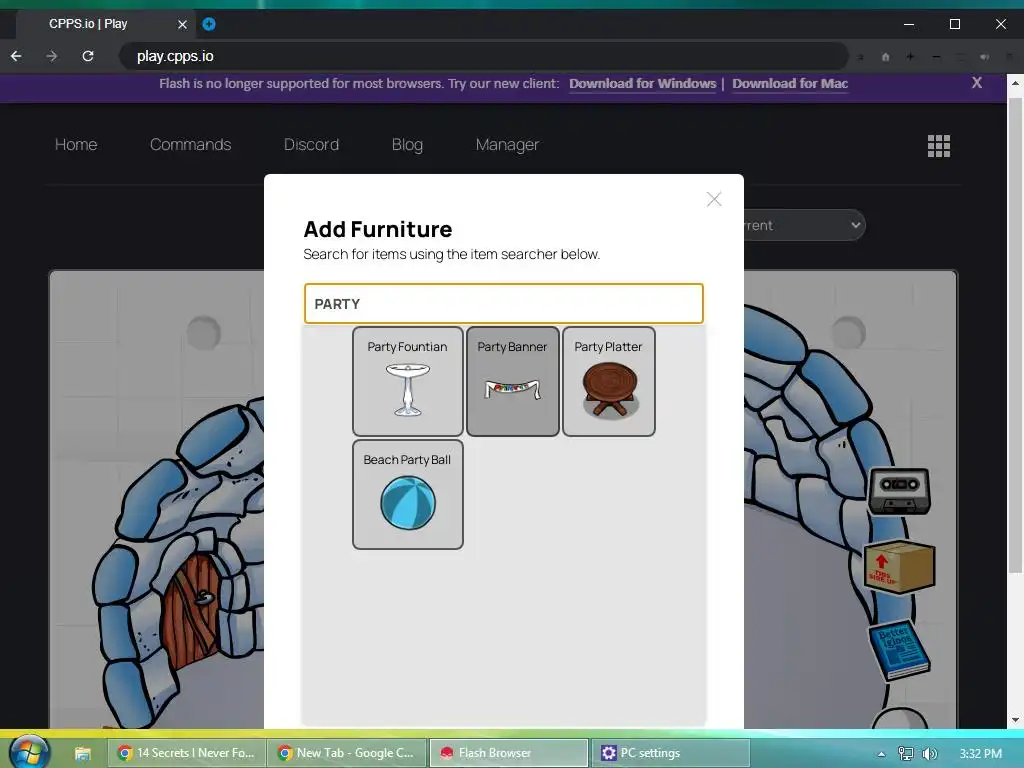Click the page scrollbar
The height and width of the screenshot is (768, 1024).
(1015, 336)
